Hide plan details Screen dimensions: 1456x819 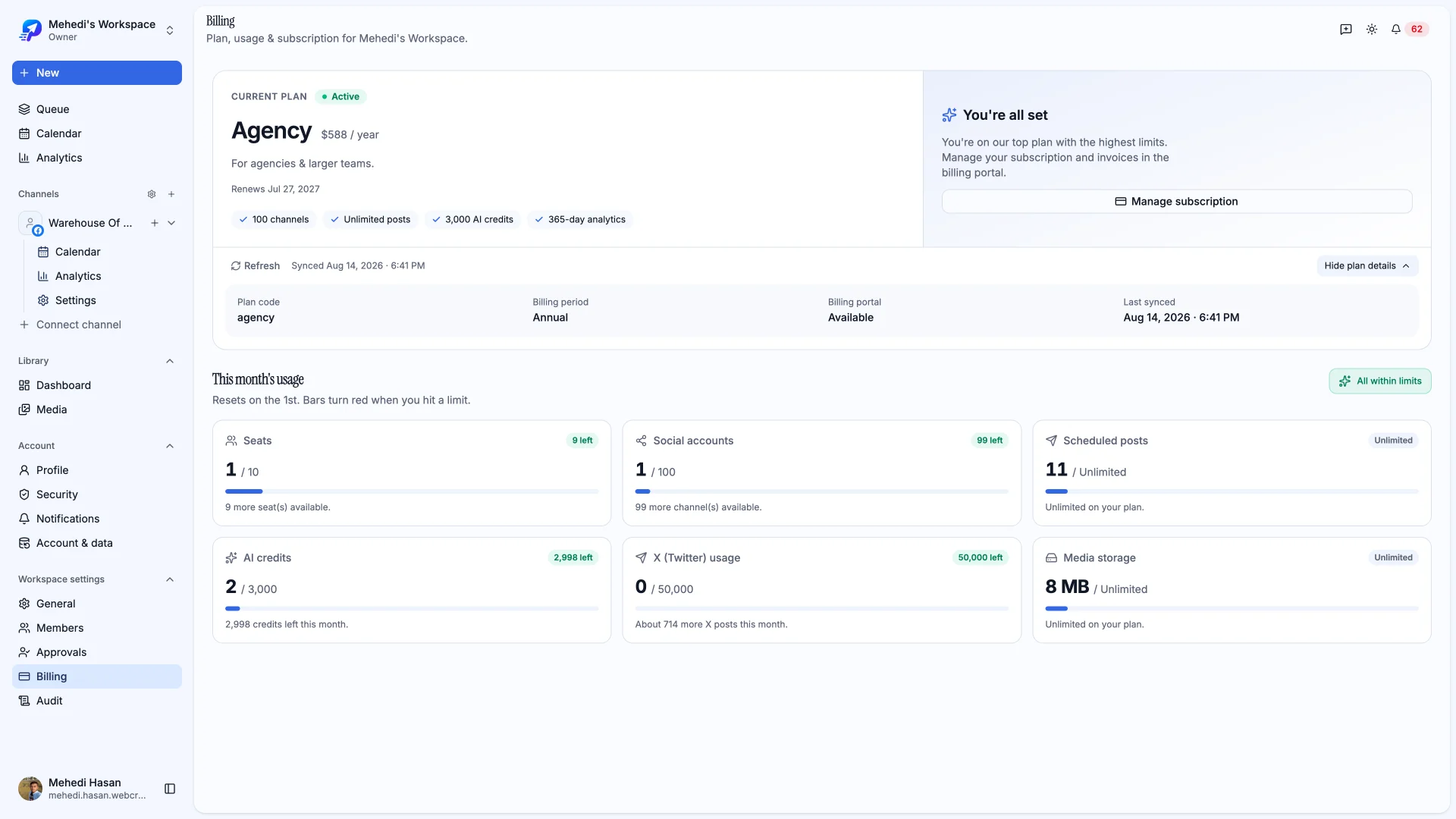point(1367,266)
